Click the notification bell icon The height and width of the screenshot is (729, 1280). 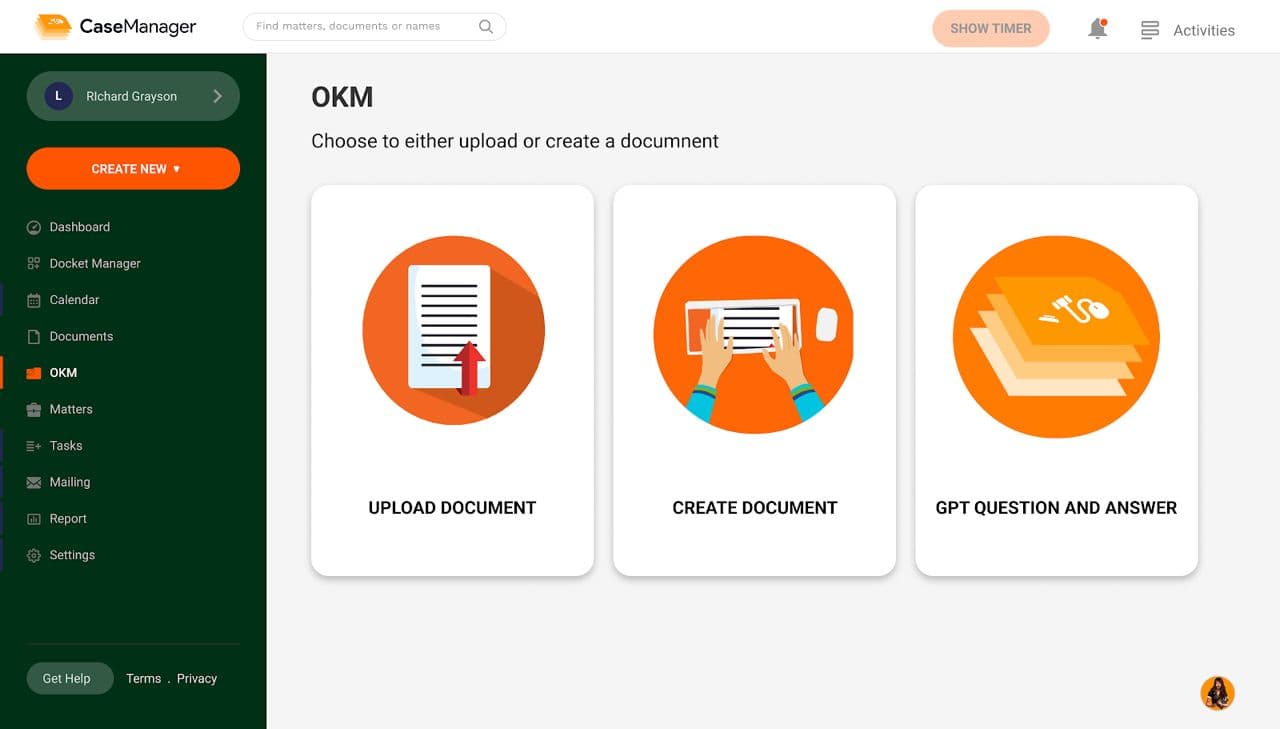point(1097,29)
